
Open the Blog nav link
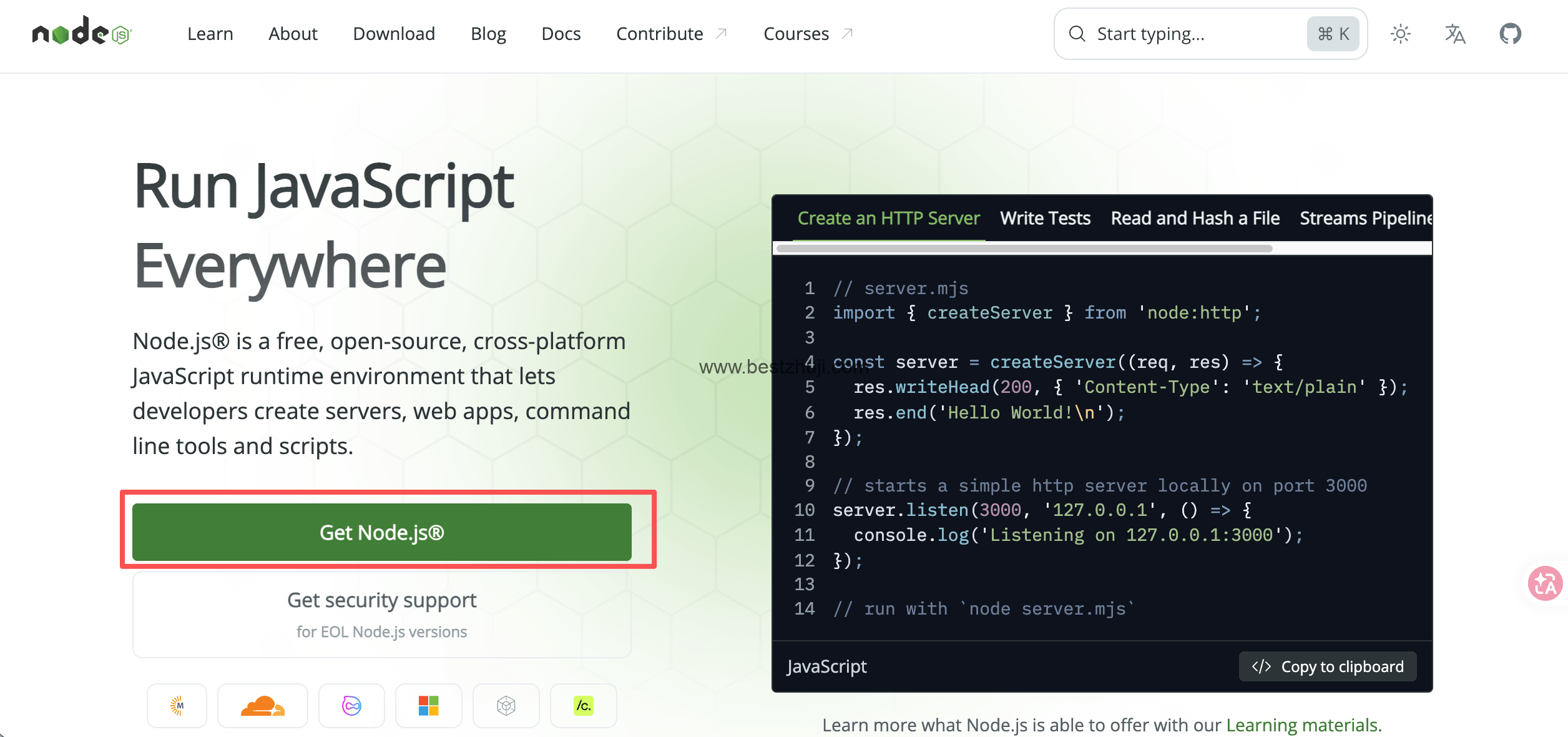coord(488,34)
